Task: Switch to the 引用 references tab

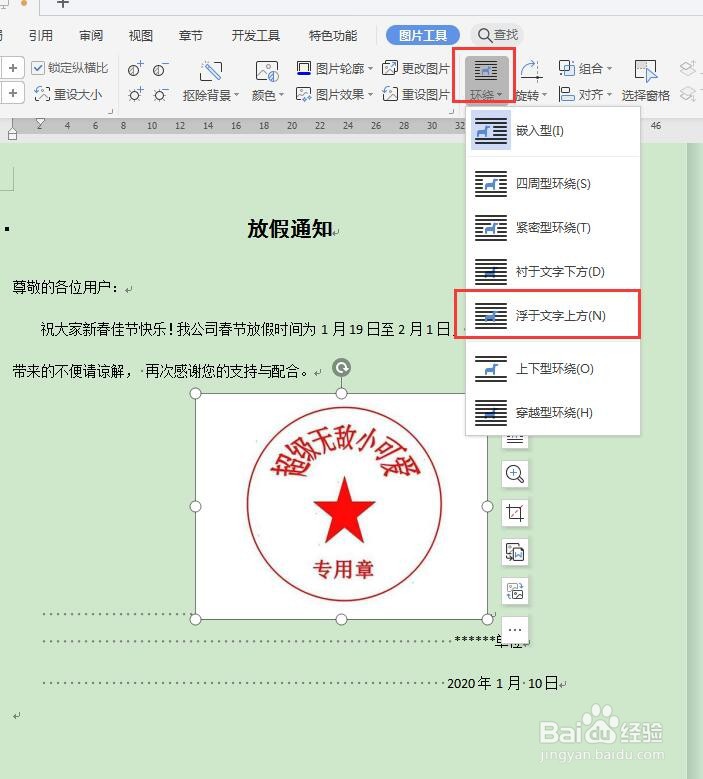Action: click(x=41, y=35)
